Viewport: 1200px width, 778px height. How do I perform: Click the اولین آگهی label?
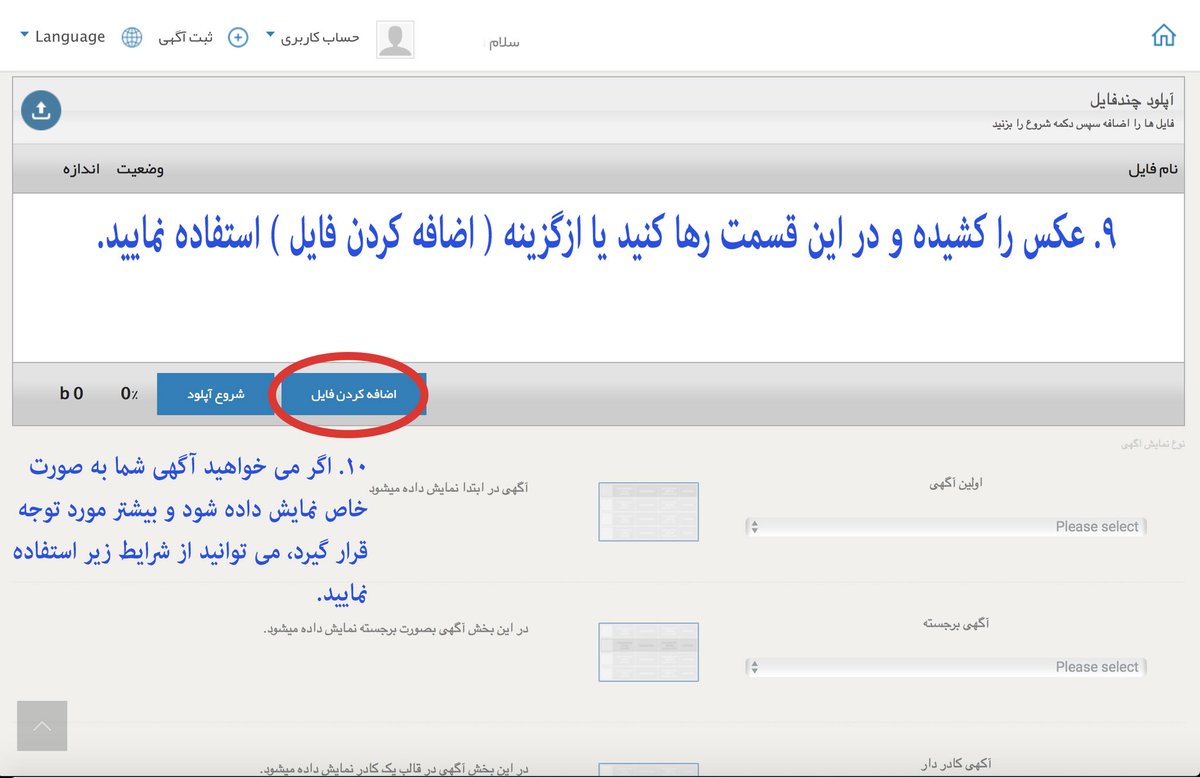click(x=956, y=483)
